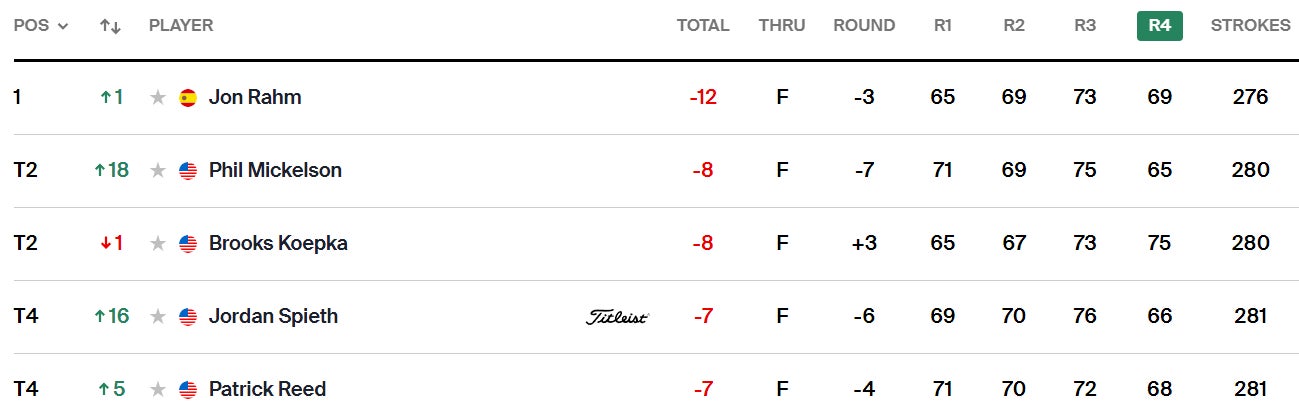Open the POS sort dropdown

[41, 26]
